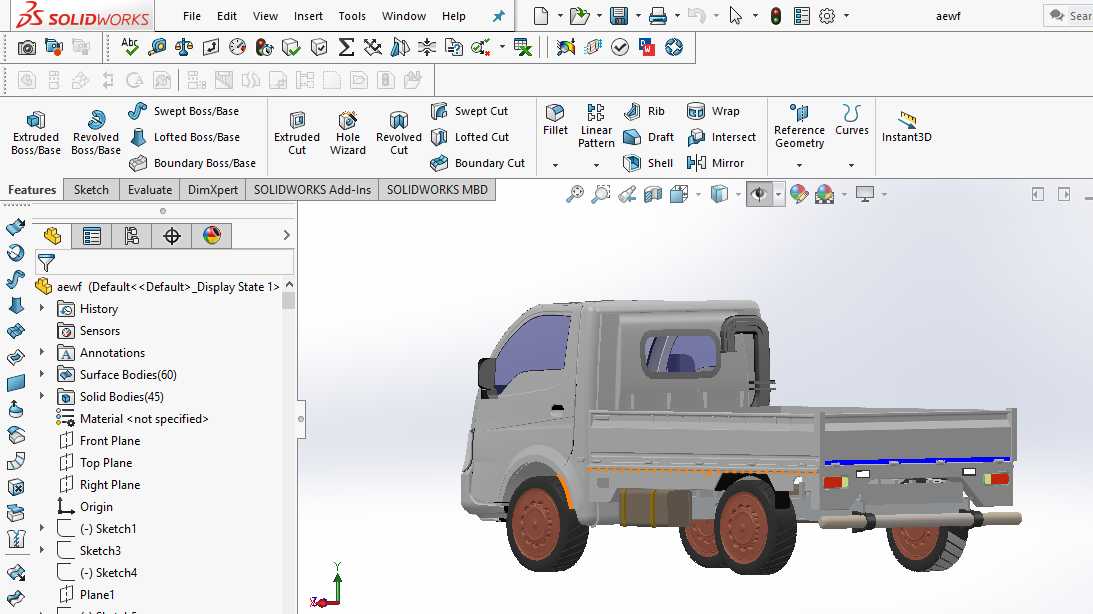This screenshot has height=614, width=1093.
Task: Select the Extruded Cut tool
Action: [x=297, y=132]
